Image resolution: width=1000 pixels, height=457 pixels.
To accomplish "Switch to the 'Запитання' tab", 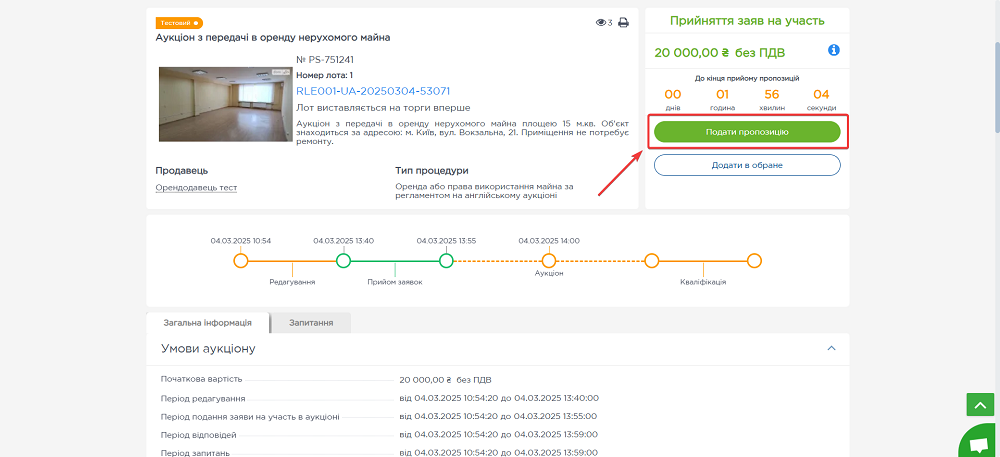I will 311,322.
